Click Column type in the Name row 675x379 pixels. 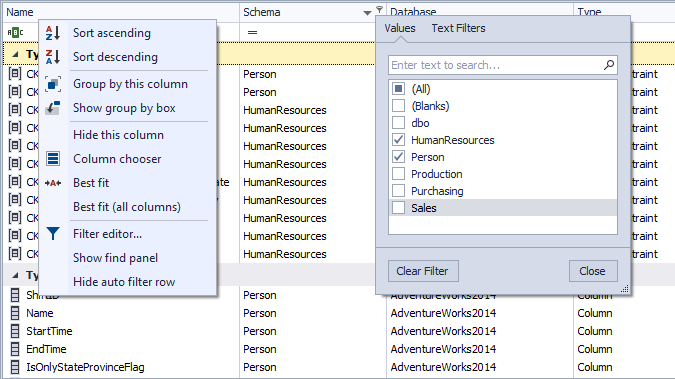coord(594,313)
